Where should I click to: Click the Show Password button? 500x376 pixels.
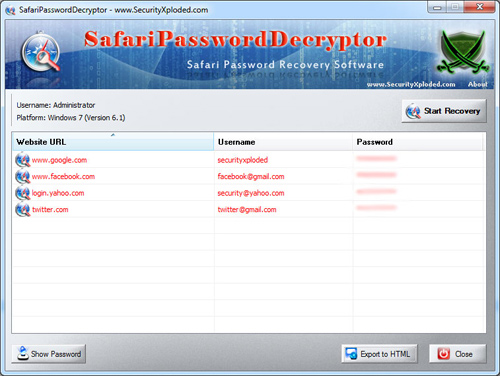[x=49, y=354]
